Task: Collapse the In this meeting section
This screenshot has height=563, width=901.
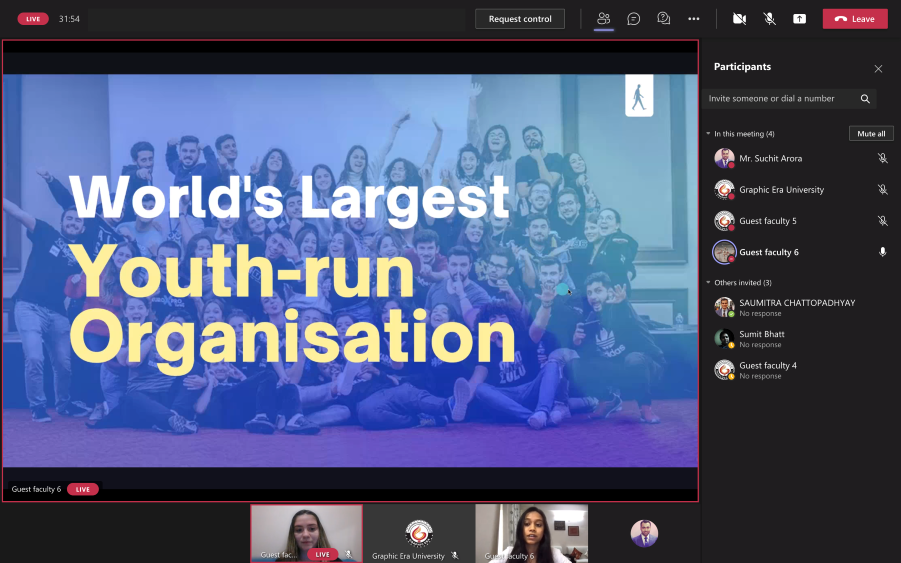Action: [x=707, y=134]
